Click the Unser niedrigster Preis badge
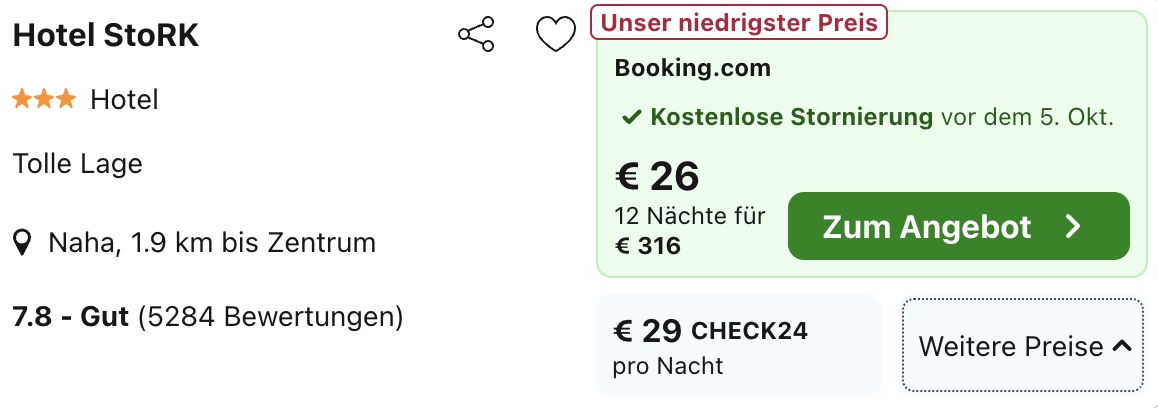Screen dimensions: 1158x408 tap(739, 23)
